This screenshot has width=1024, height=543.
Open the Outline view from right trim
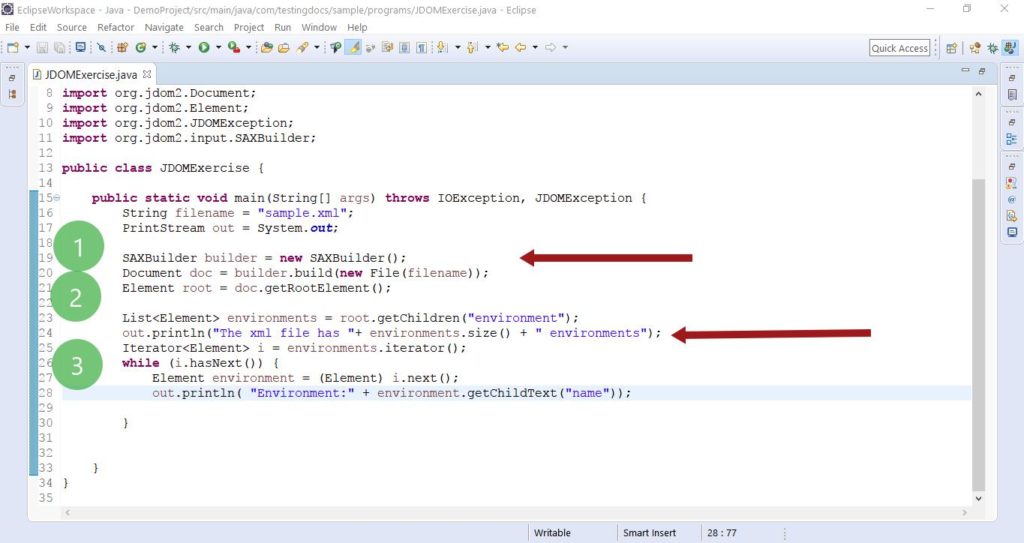[x=1011, y=139]
